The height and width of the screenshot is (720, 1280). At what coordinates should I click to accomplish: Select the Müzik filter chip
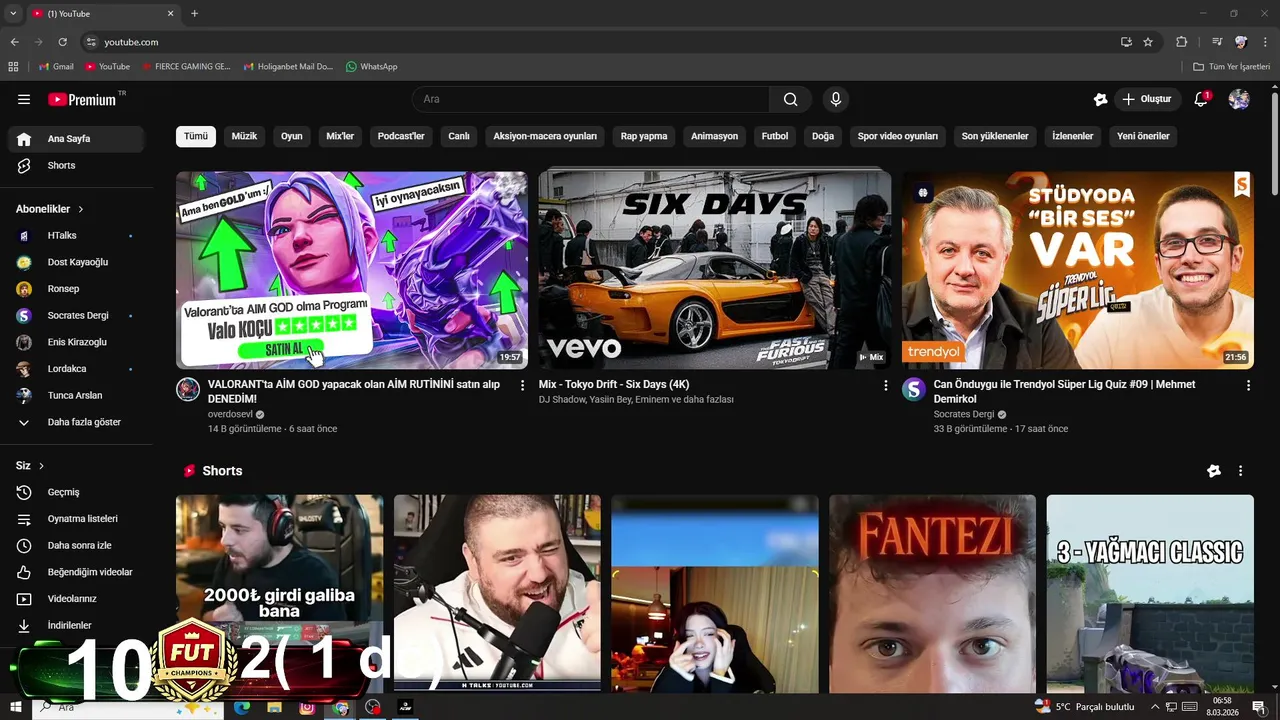244,136
